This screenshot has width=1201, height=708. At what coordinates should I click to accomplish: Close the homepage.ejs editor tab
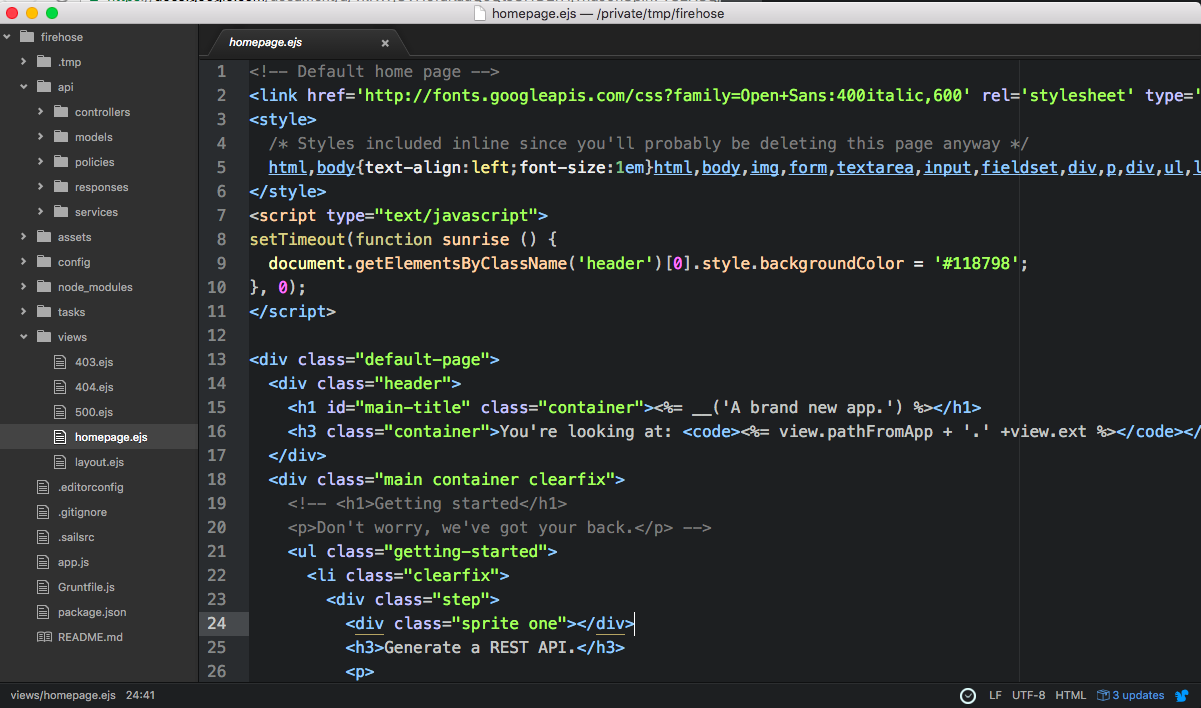pos(385,43)
